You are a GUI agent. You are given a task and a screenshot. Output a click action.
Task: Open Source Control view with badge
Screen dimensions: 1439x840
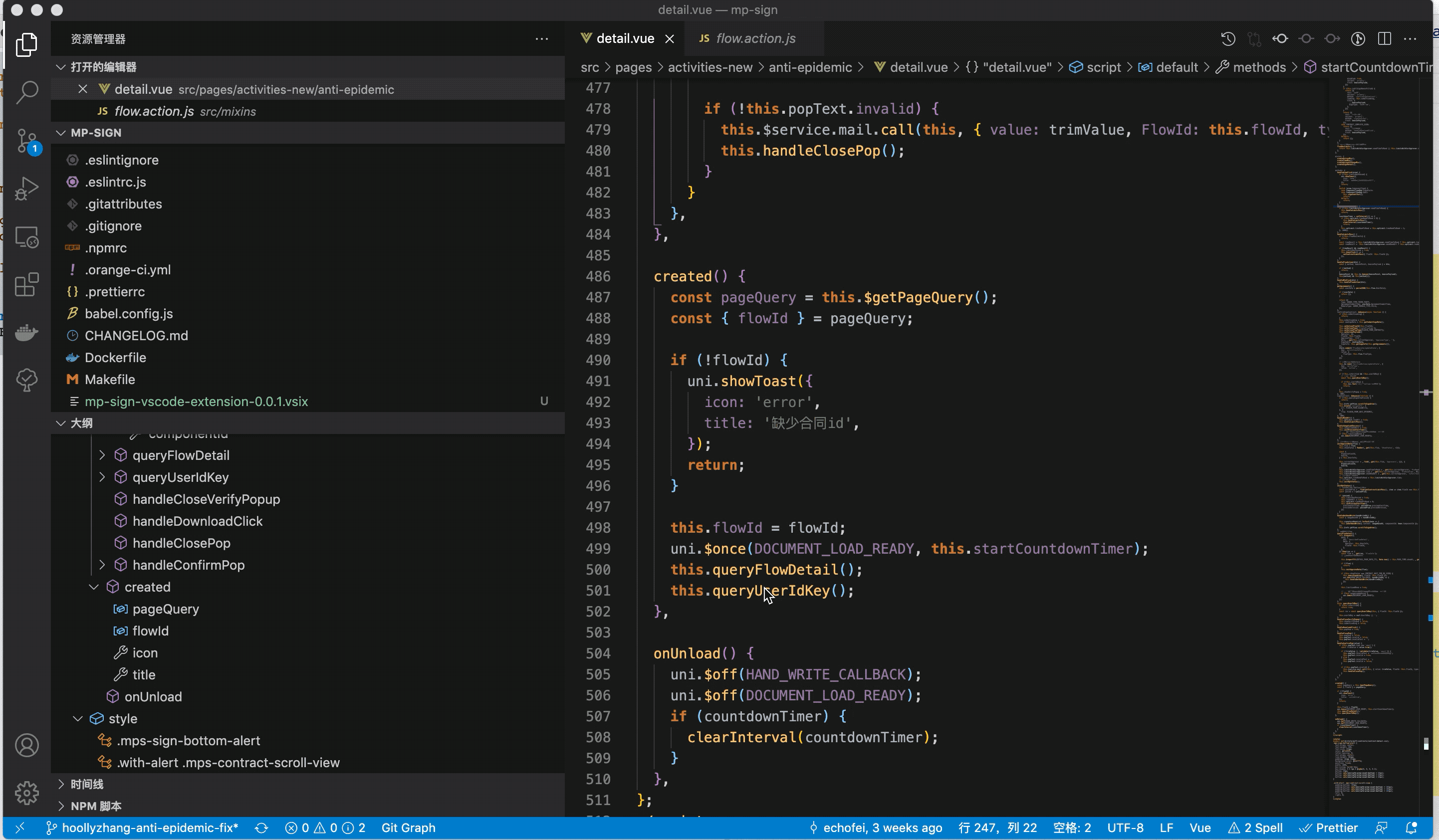27,141
